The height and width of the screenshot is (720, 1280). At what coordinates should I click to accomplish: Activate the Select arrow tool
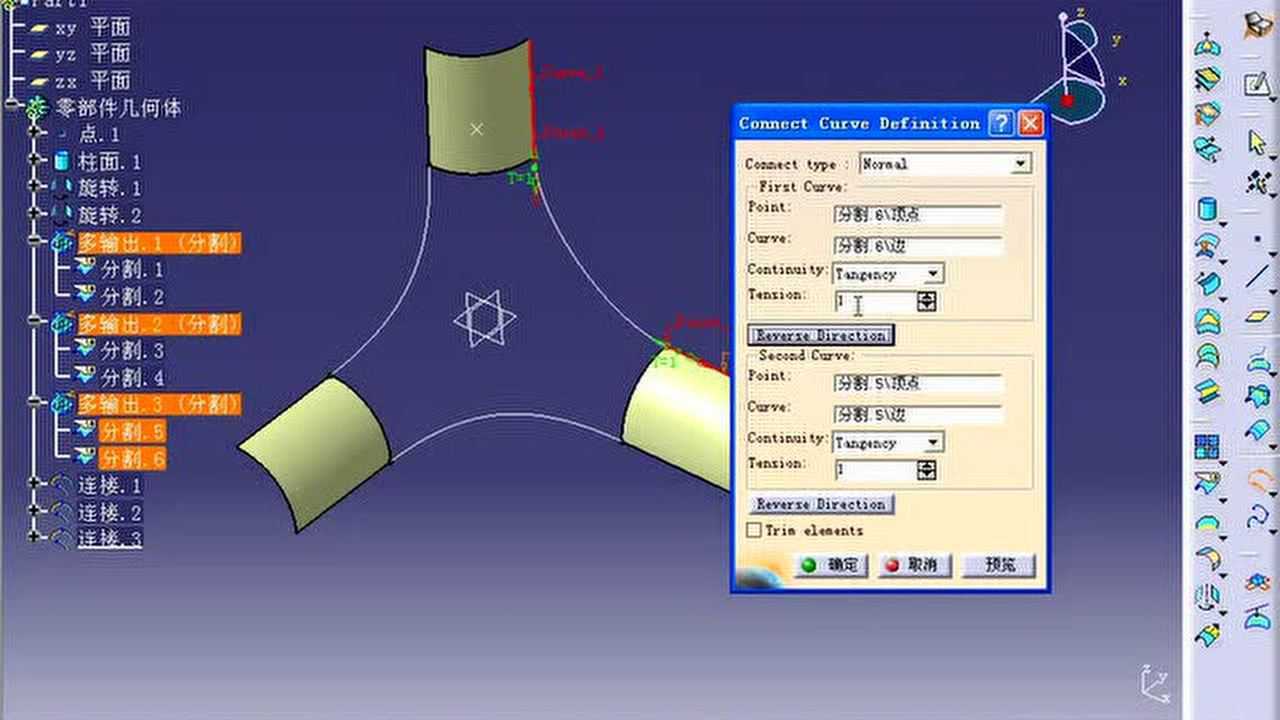[1257, 143]
